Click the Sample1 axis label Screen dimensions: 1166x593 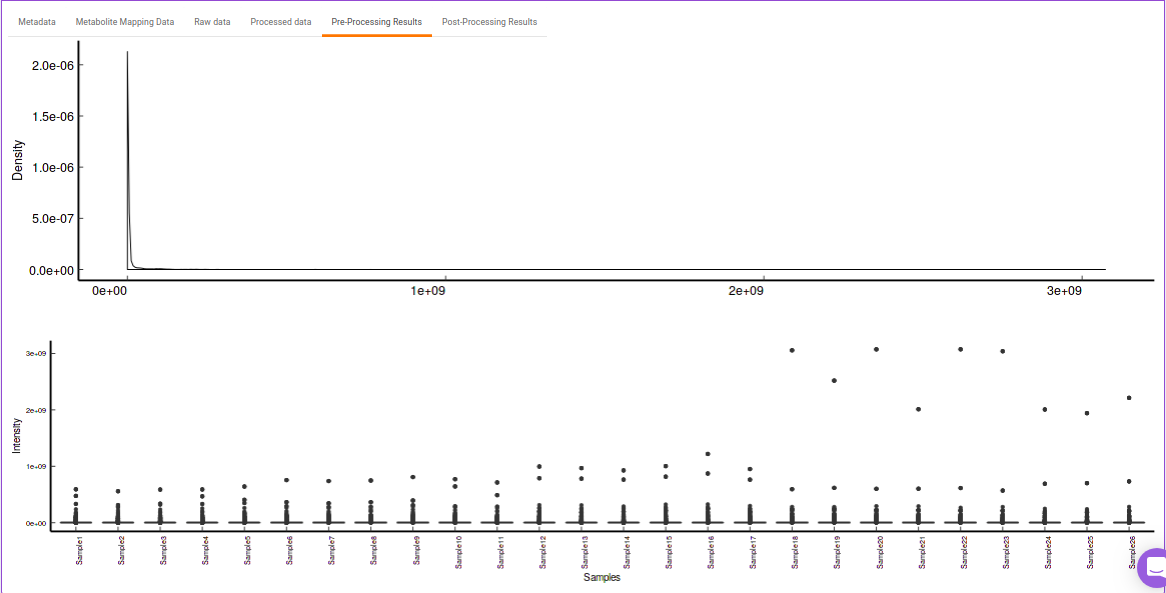click(80, 551)
